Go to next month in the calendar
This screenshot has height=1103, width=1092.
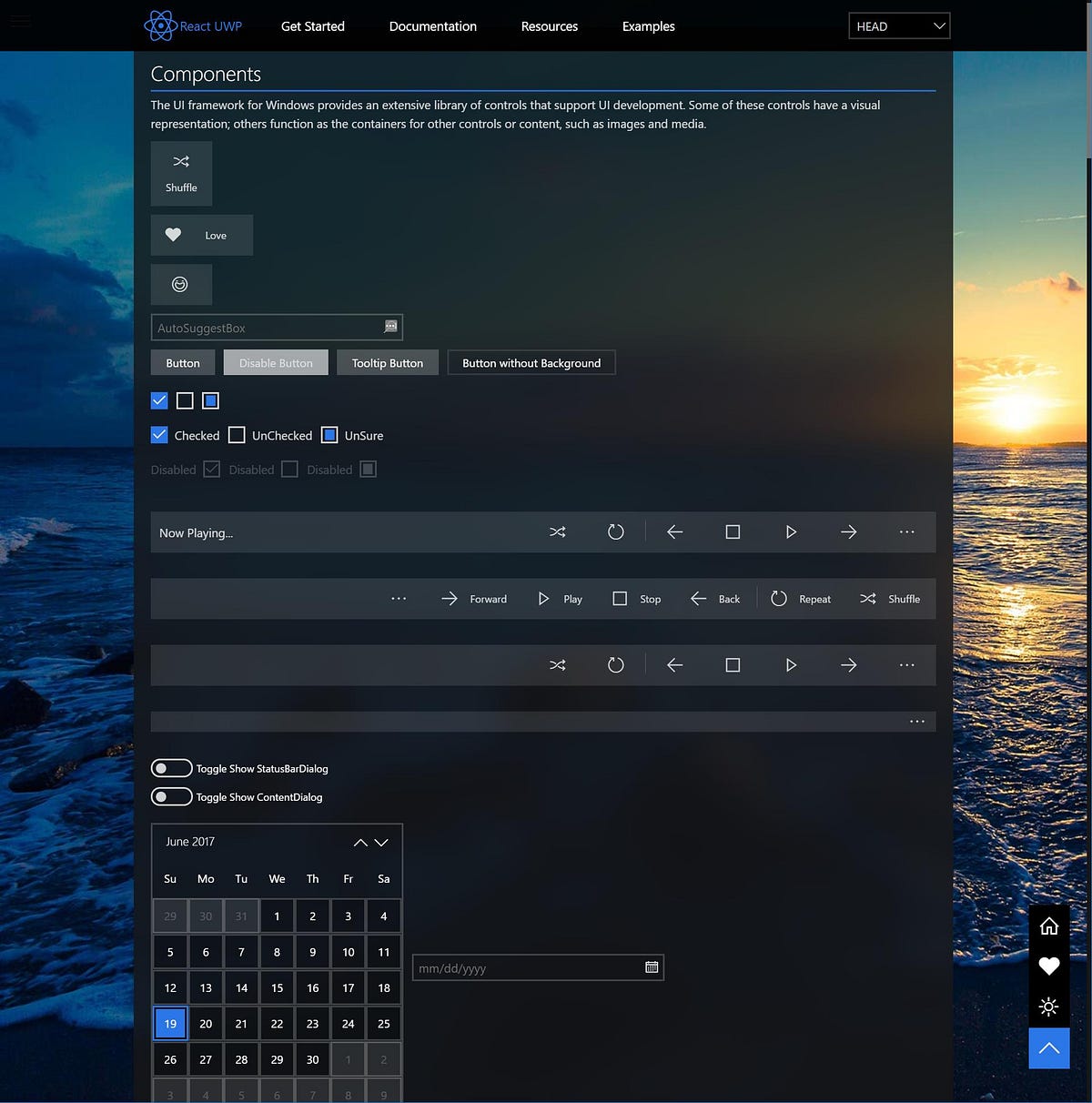(379, 843)
